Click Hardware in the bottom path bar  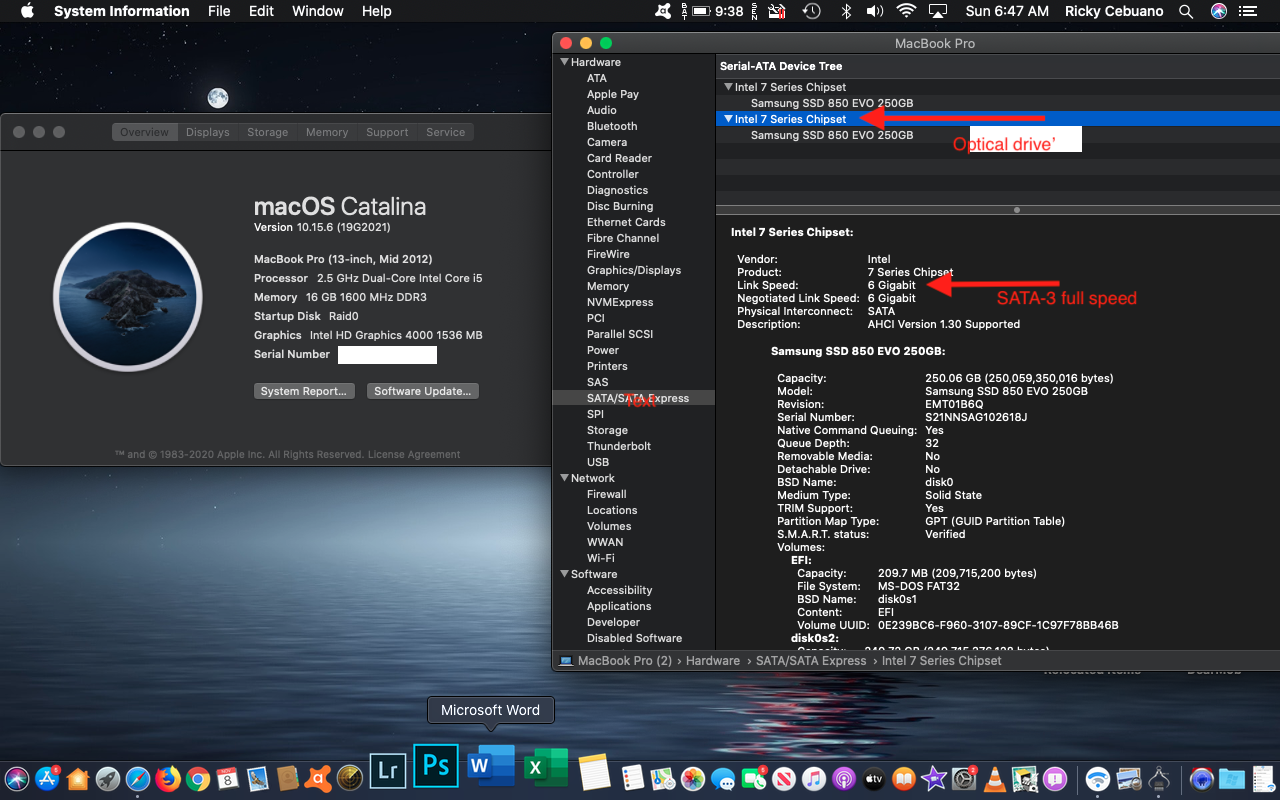tap(713, 661)
